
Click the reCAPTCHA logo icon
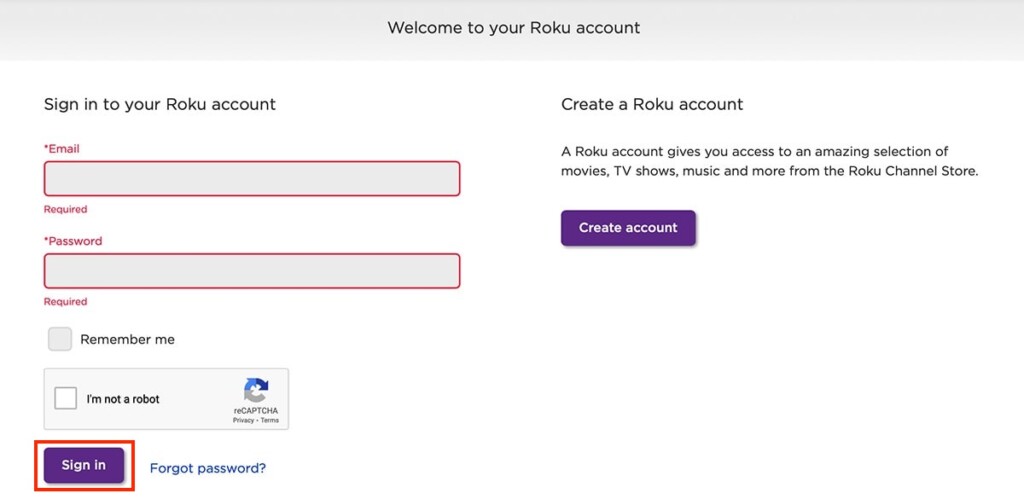256,391
